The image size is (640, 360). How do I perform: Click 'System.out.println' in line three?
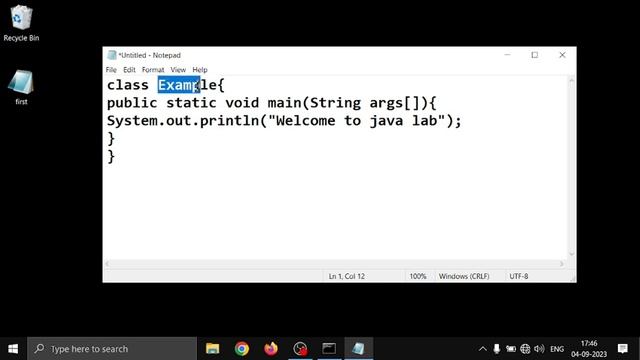point(183,121)
